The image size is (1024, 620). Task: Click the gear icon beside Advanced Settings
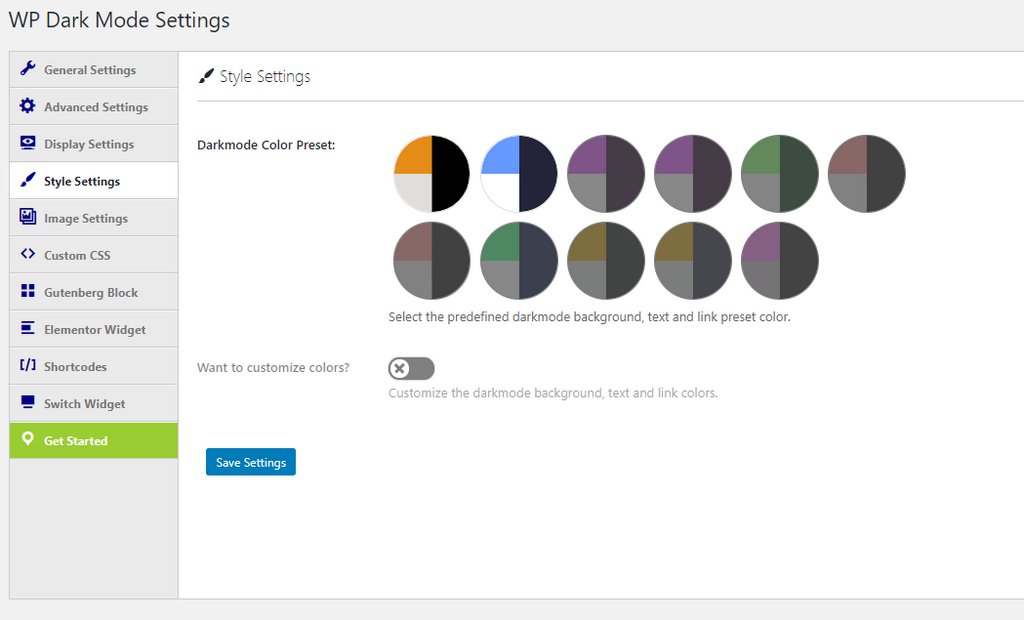[x=27, y=106]
